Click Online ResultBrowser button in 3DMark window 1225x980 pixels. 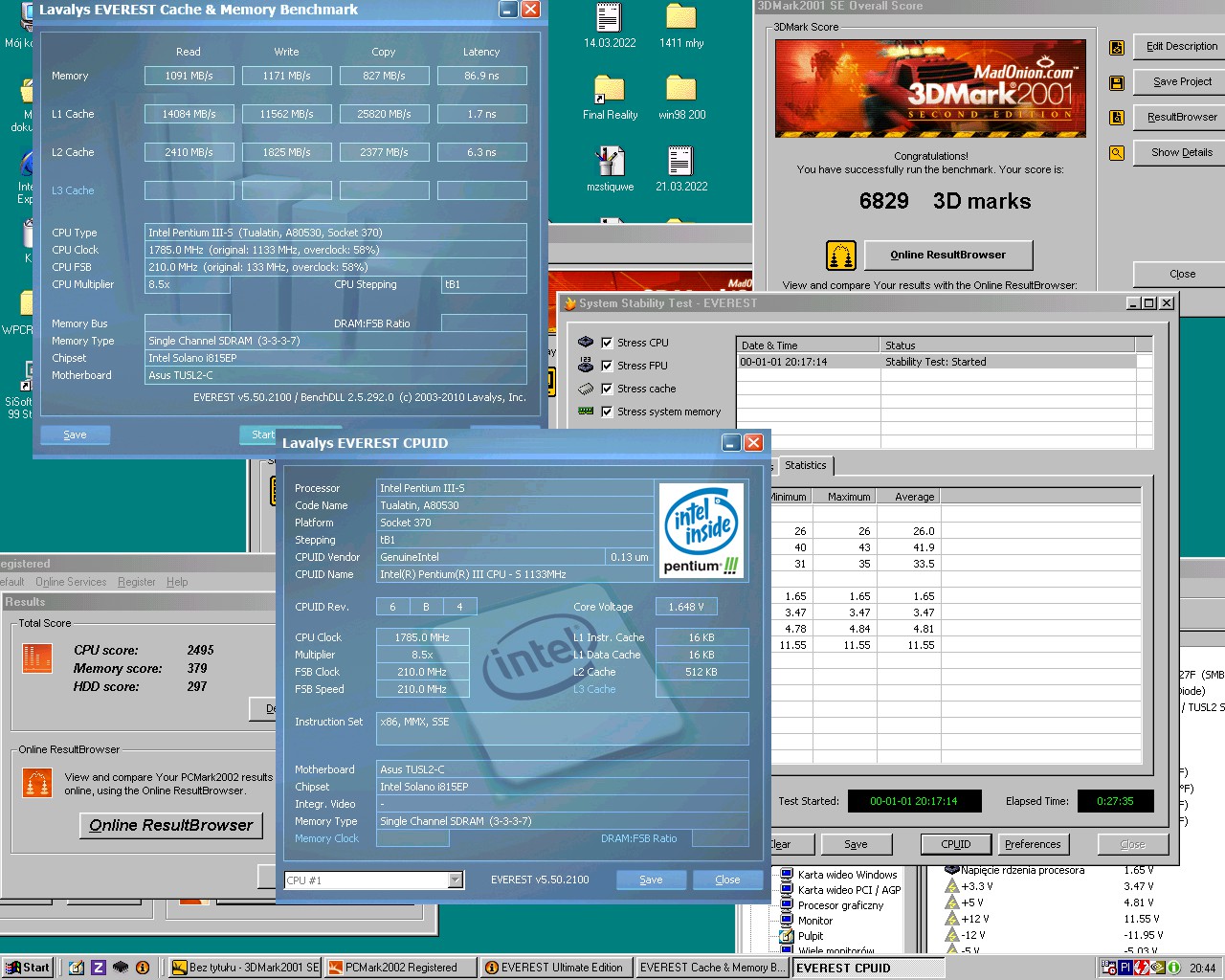(948, 256)
